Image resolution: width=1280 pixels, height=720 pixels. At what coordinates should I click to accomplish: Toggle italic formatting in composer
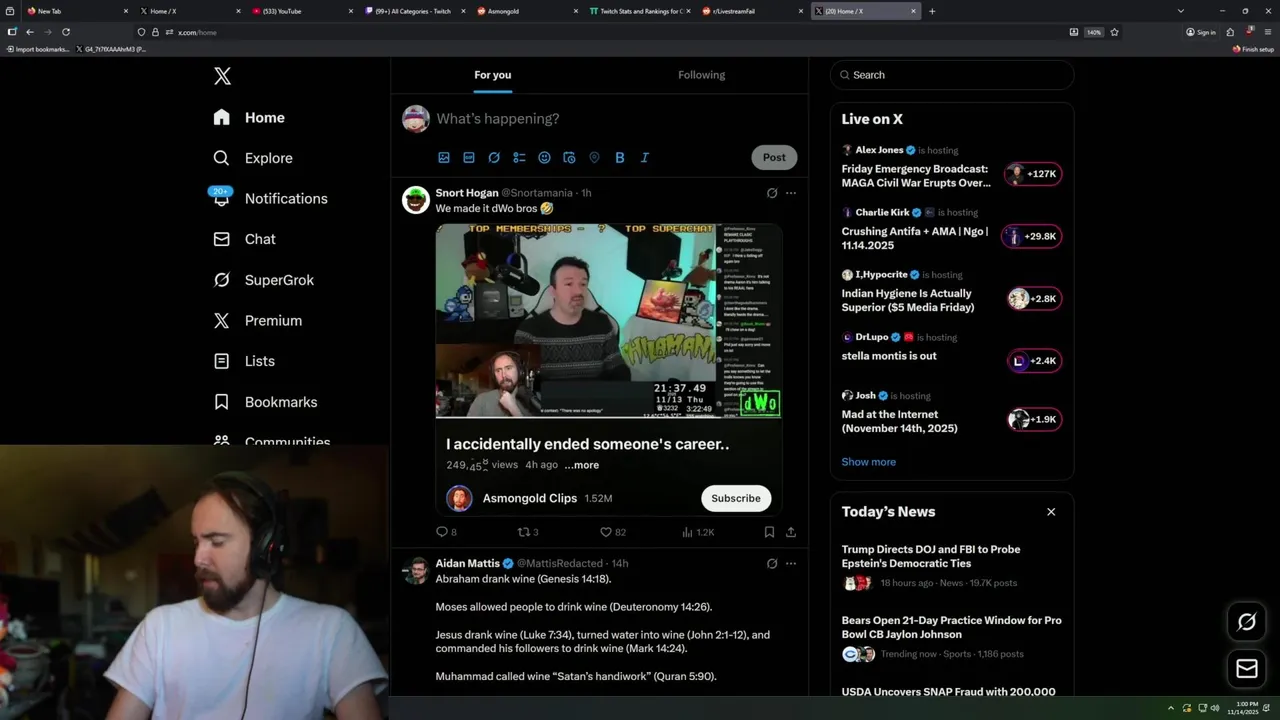pyautogui.click(x=645, y=158)
